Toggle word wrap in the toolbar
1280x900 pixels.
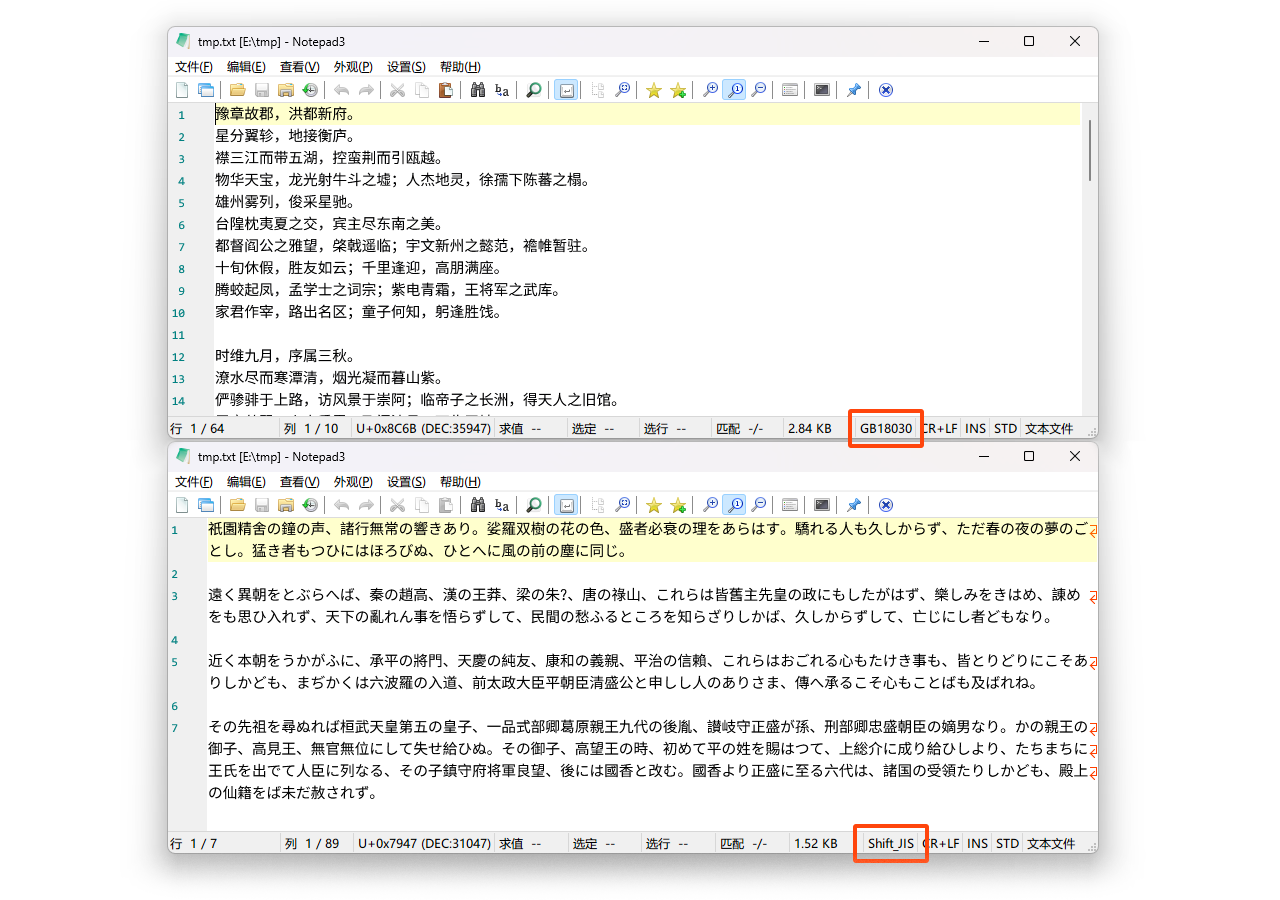pyautogui.click(x=566, y=90)
